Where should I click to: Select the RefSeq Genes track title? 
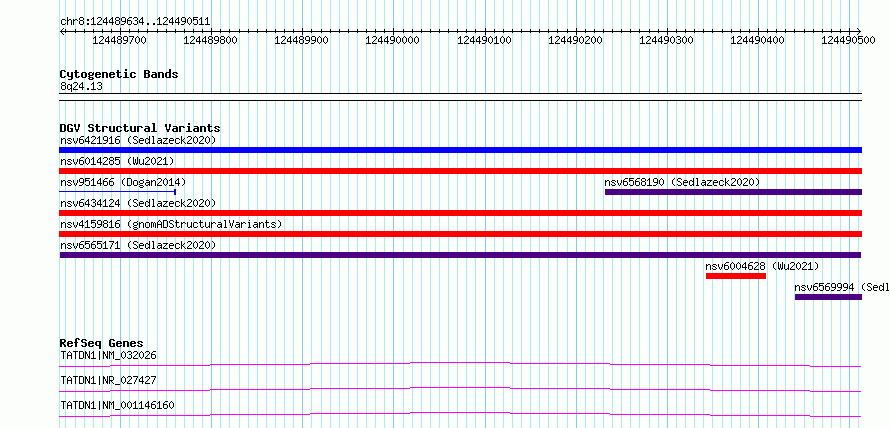click(x=102, y=343)
